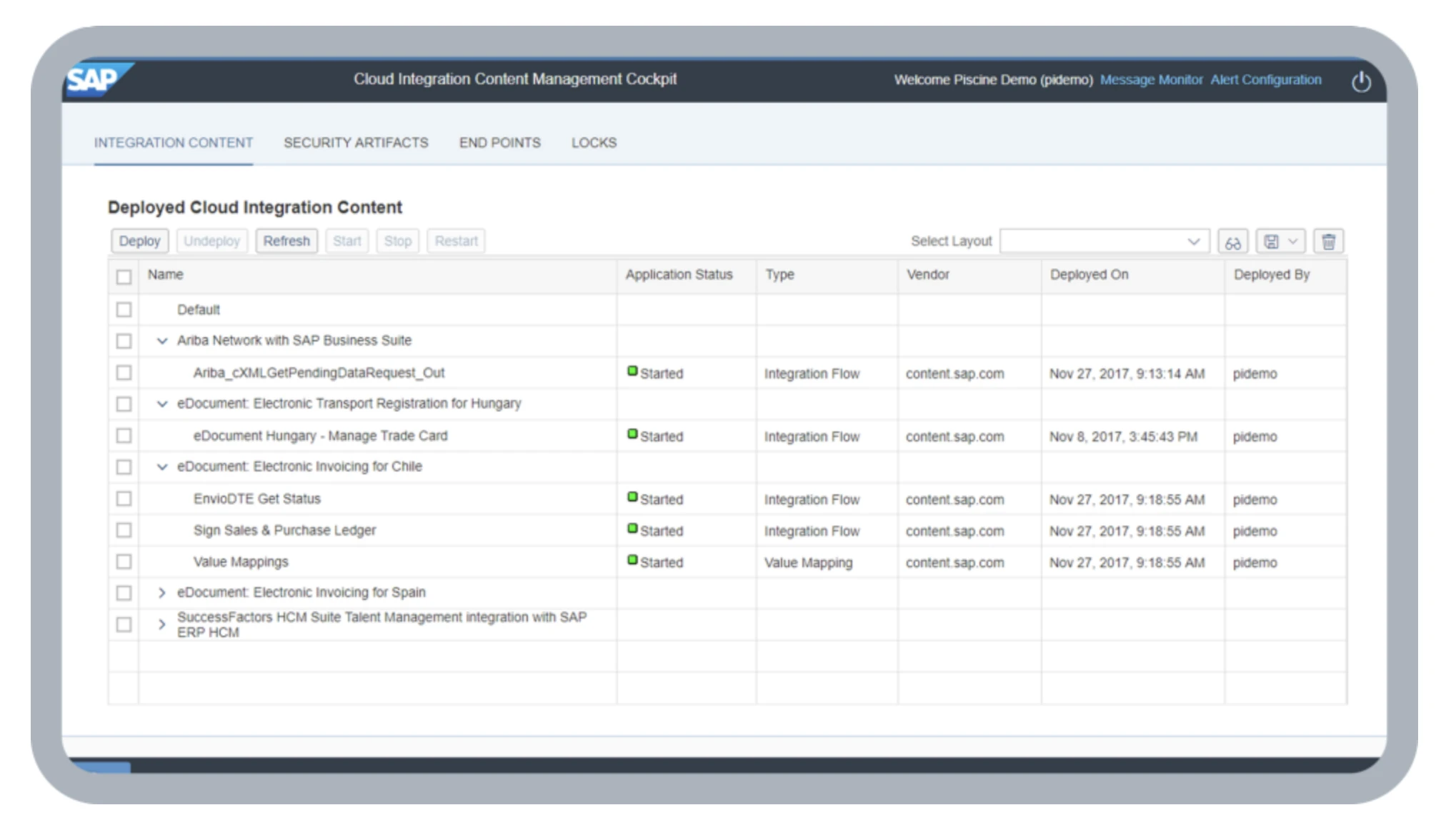Click 'Value Mapping' type cell
1456x830 pixels.
click(x=808, y=563)
